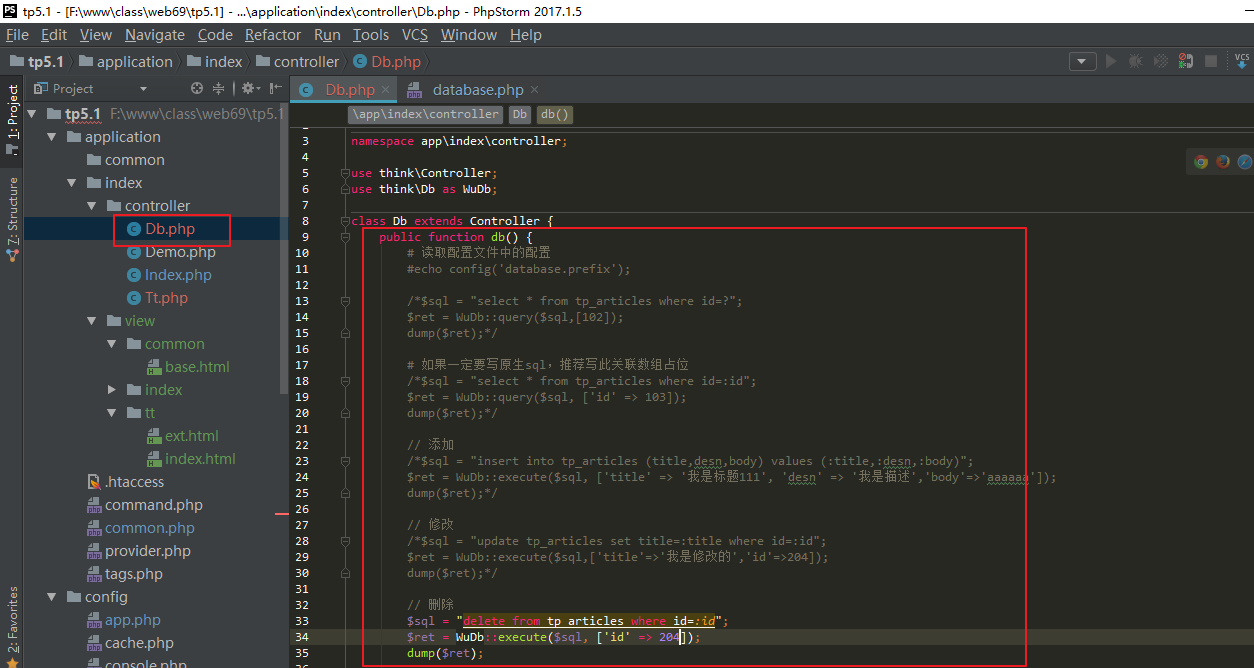
Task: Click the Debug bug icon
Action: point(1135,61)
